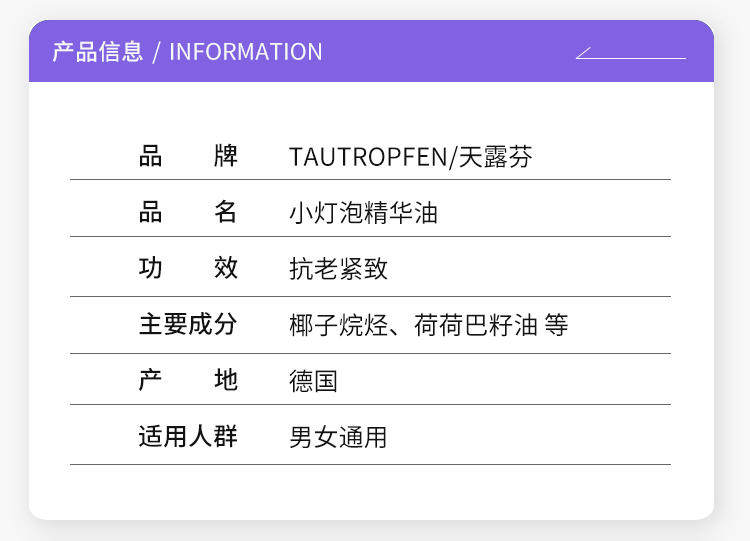750x541 pixels.
Task: Click the 男女通用 audience value
Action: tap(338, 438)
